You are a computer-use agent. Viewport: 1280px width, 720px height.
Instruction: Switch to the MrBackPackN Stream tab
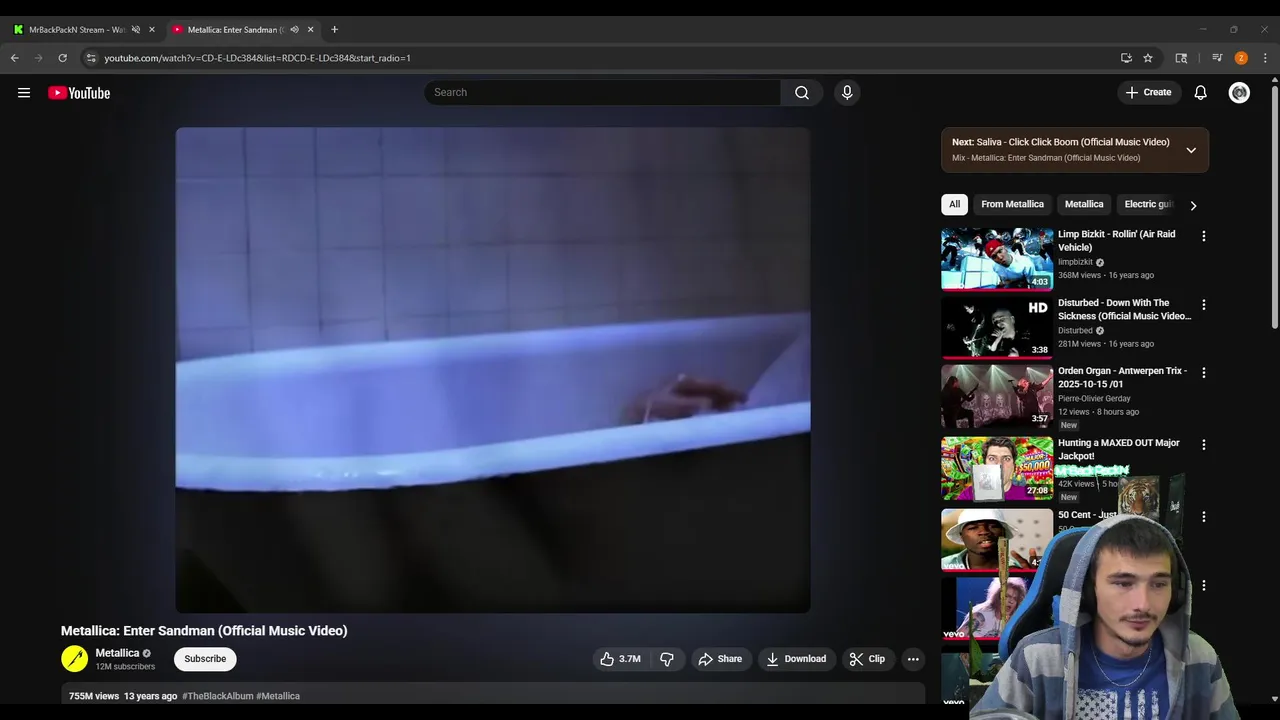coord(76,29)
